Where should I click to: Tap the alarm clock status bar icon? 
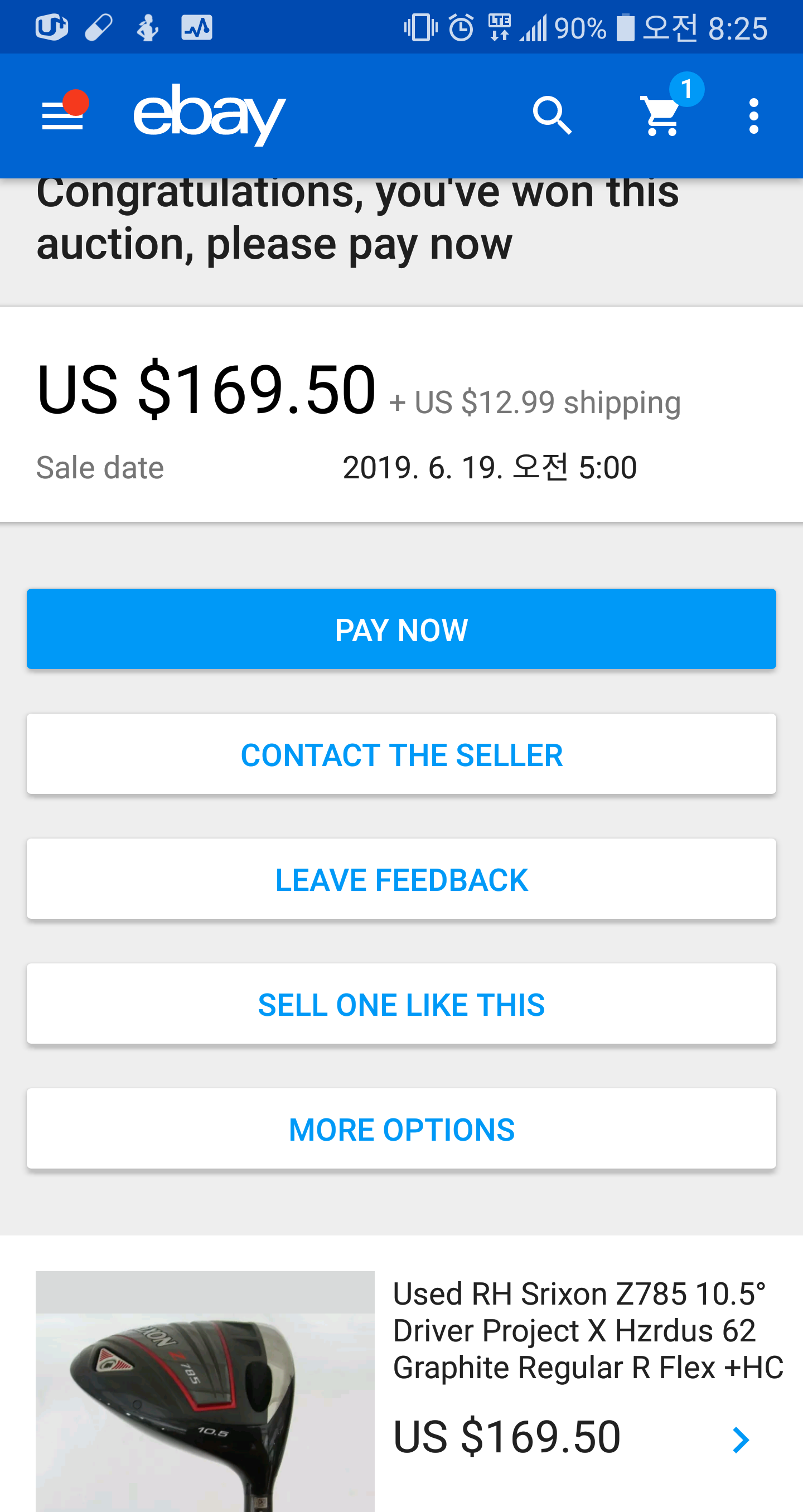point(461,28)
